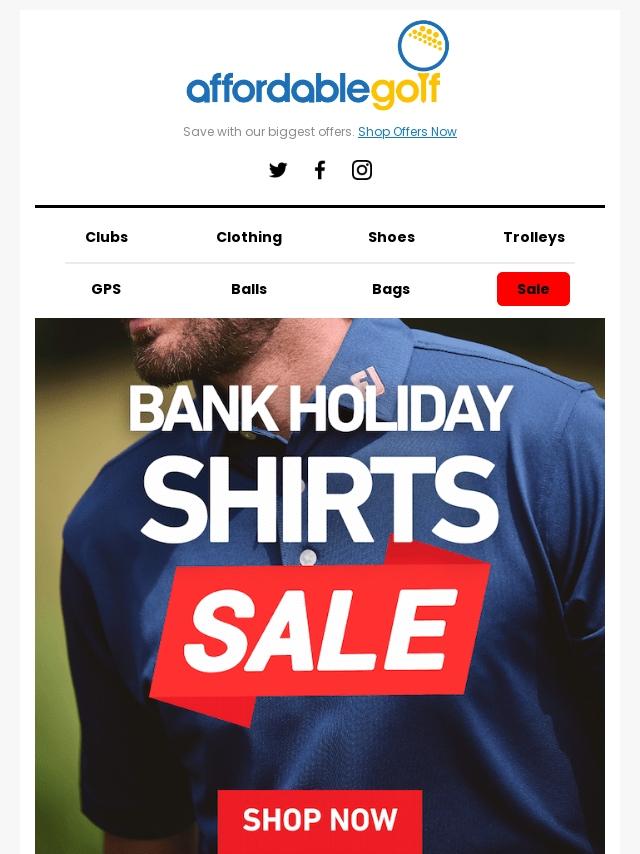Open the Instagram camera icon
Screen dimensions: 640x854
362,170
